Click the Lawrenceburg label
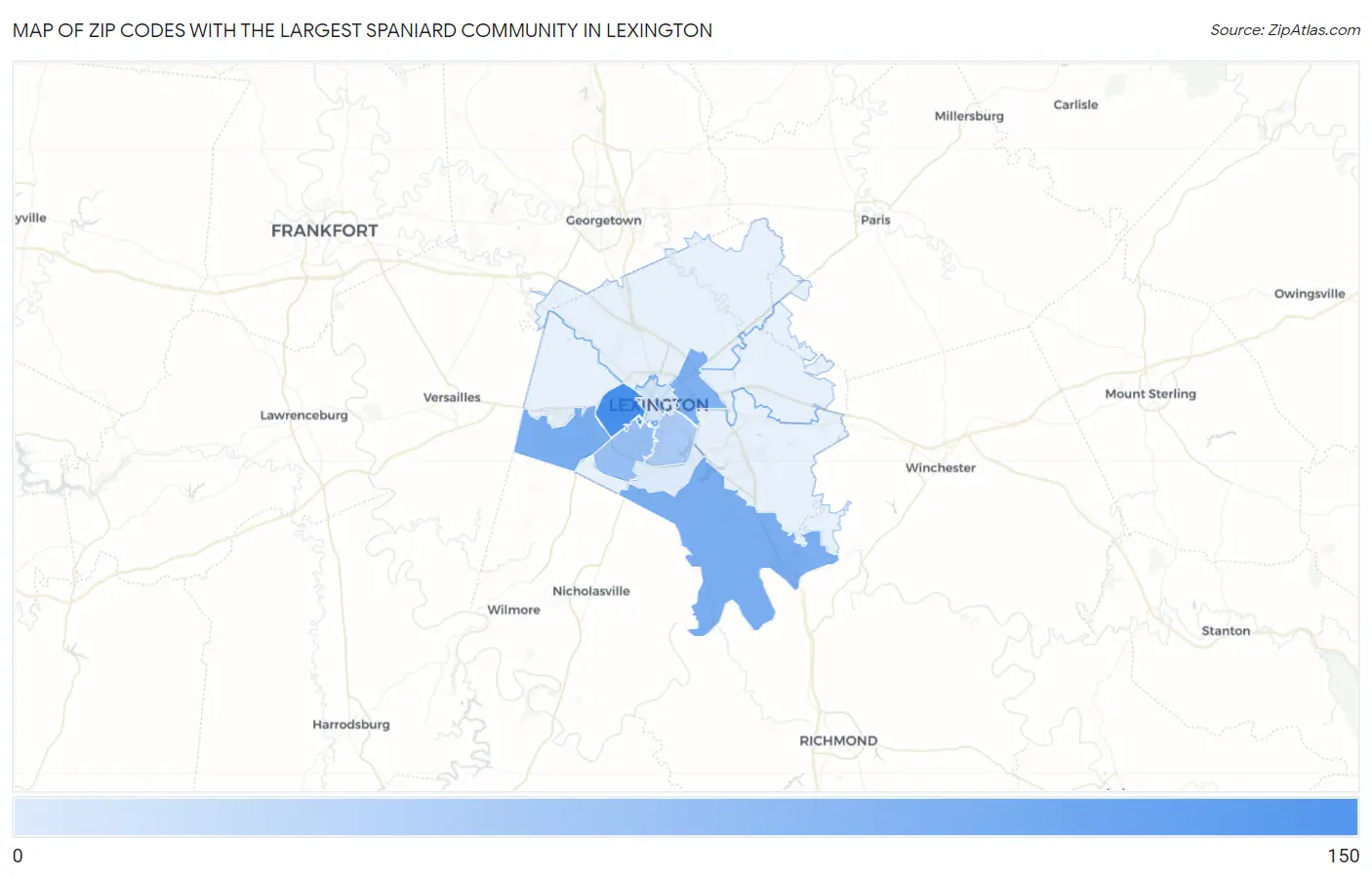 [303, 415]
